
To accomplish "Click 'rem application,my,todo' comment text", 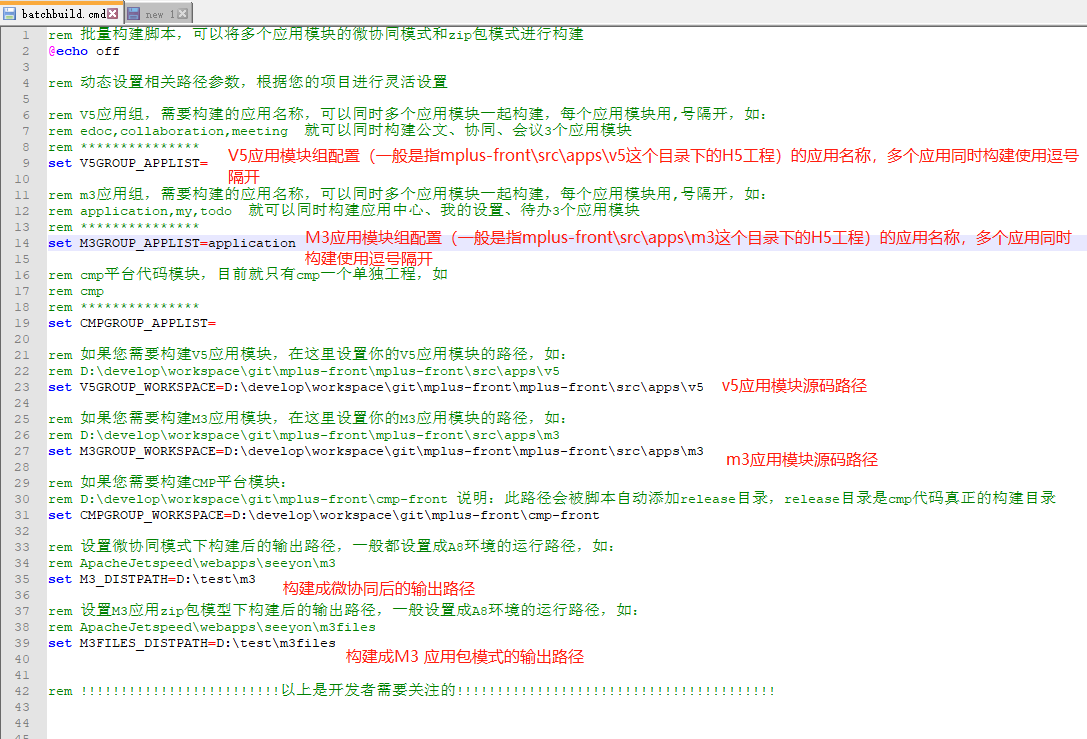I will coord(140,211).
